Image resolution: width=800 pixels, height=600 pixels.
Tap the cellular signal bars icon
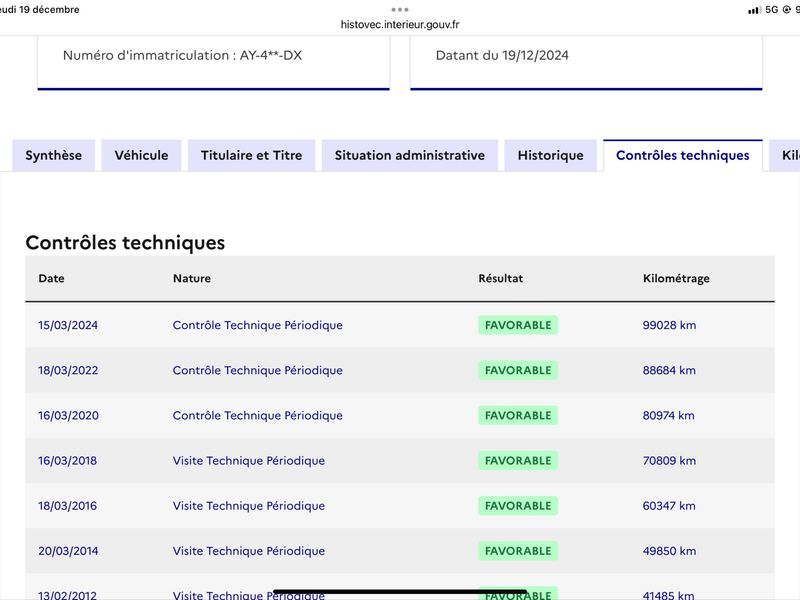click(x=754, y=10)
